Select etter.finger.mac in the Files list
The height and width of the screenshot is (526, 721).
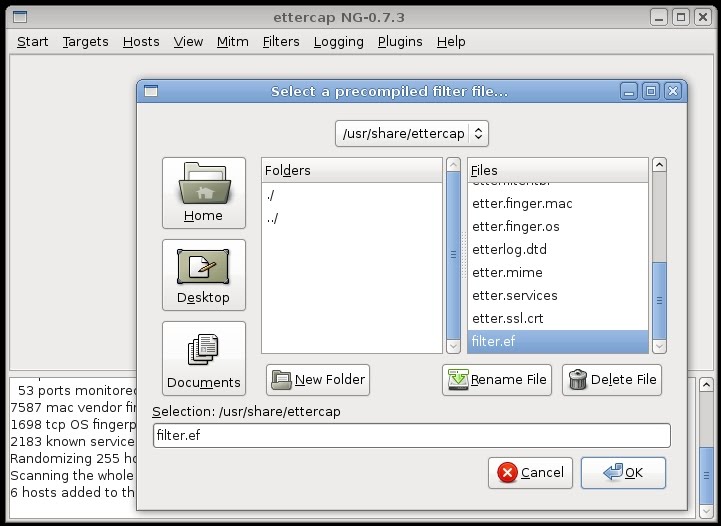pyautogui.click(x=522, y=204)
